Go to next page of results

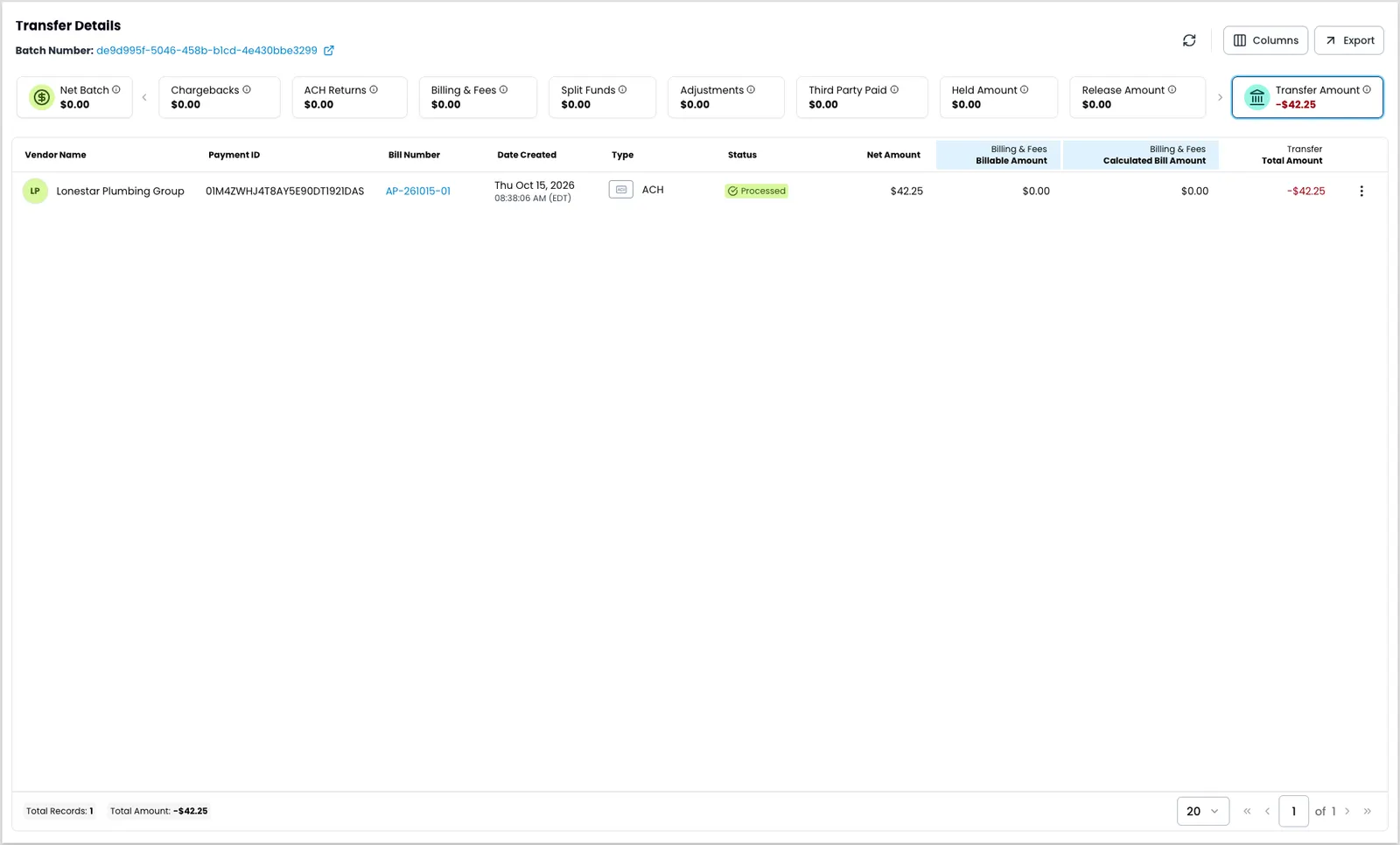coord(1347,811)
